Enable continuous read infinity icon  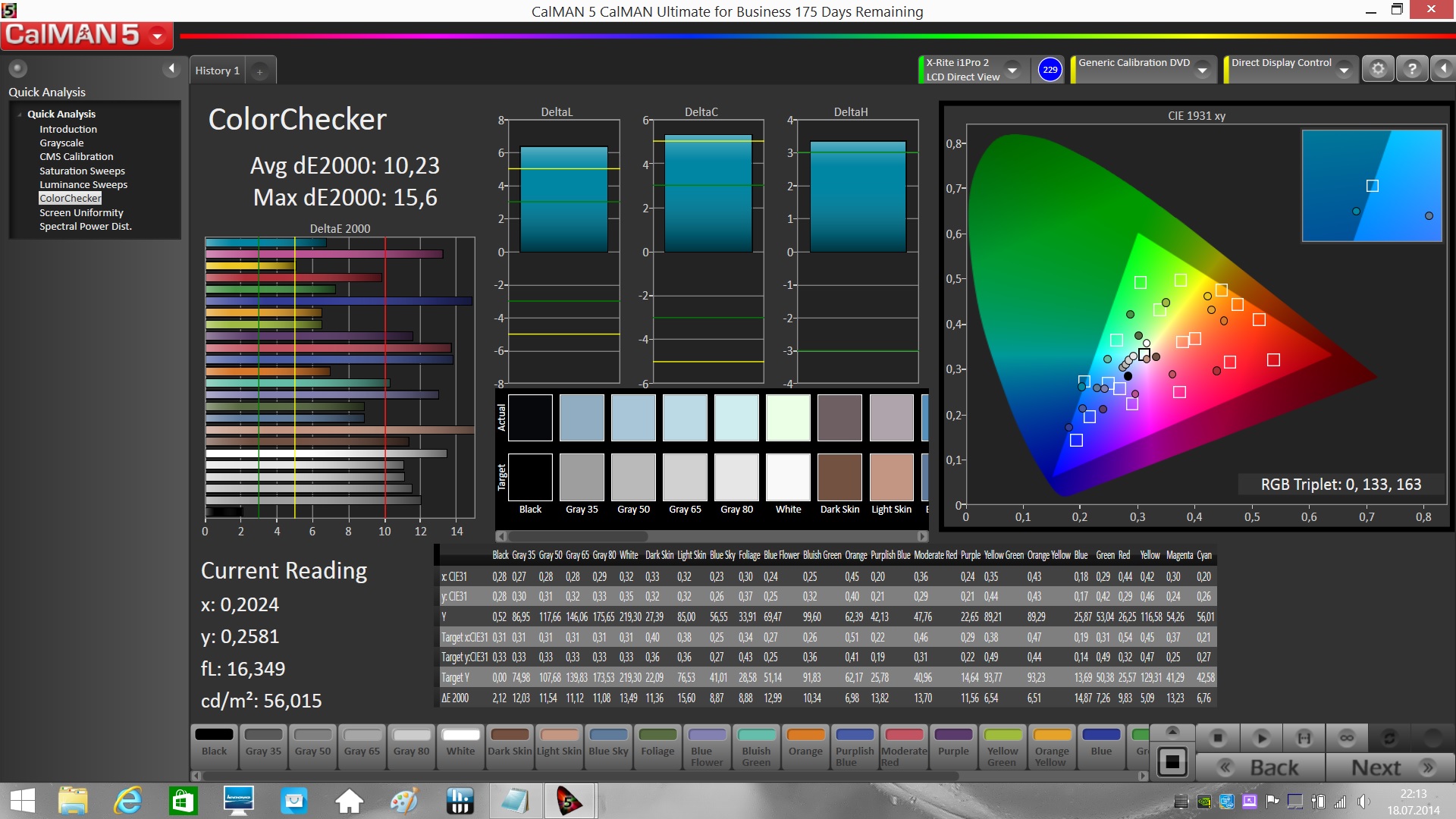(x=1347, y=737)
